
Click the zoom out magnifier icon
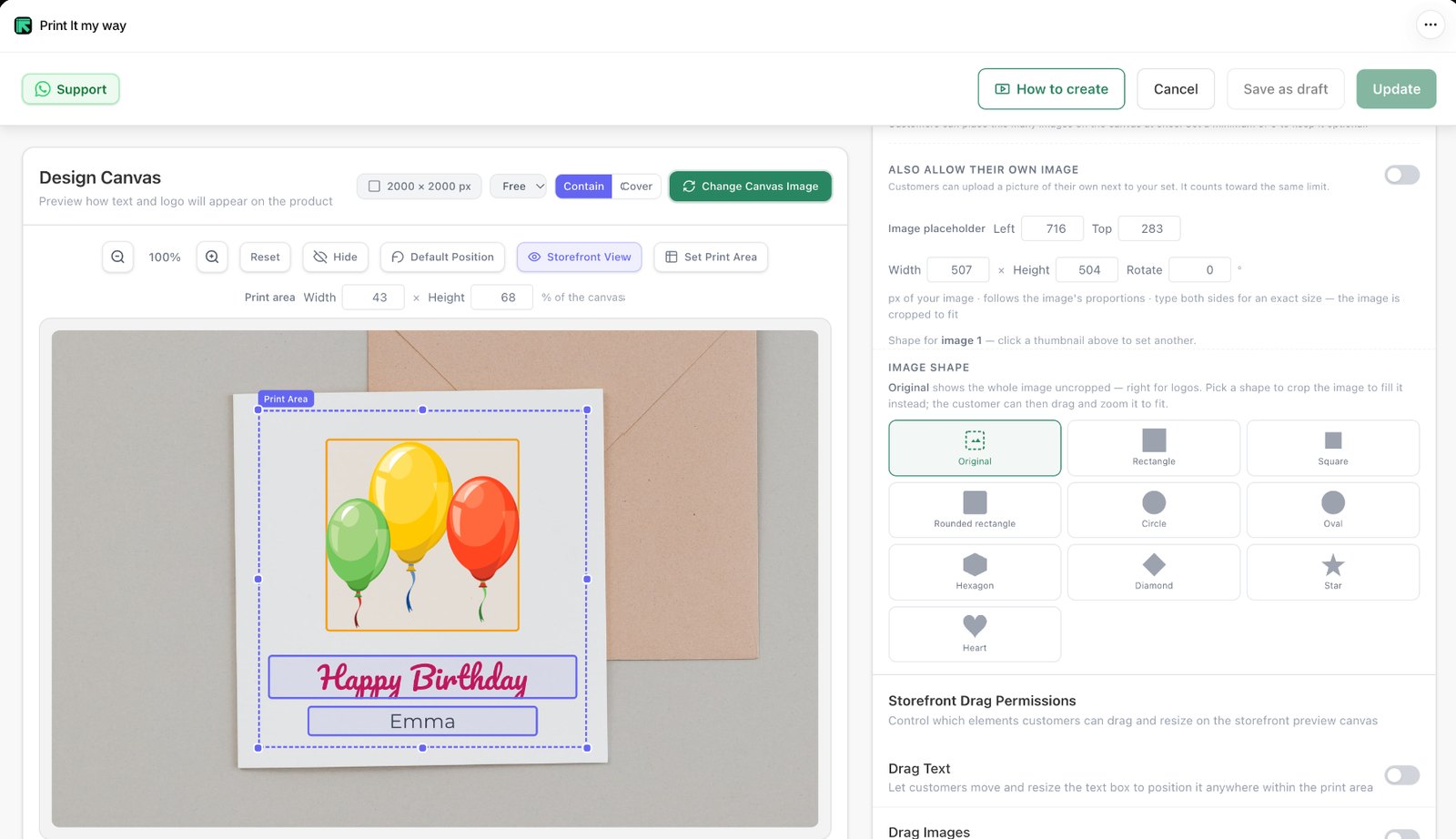[x=117, y=257]
